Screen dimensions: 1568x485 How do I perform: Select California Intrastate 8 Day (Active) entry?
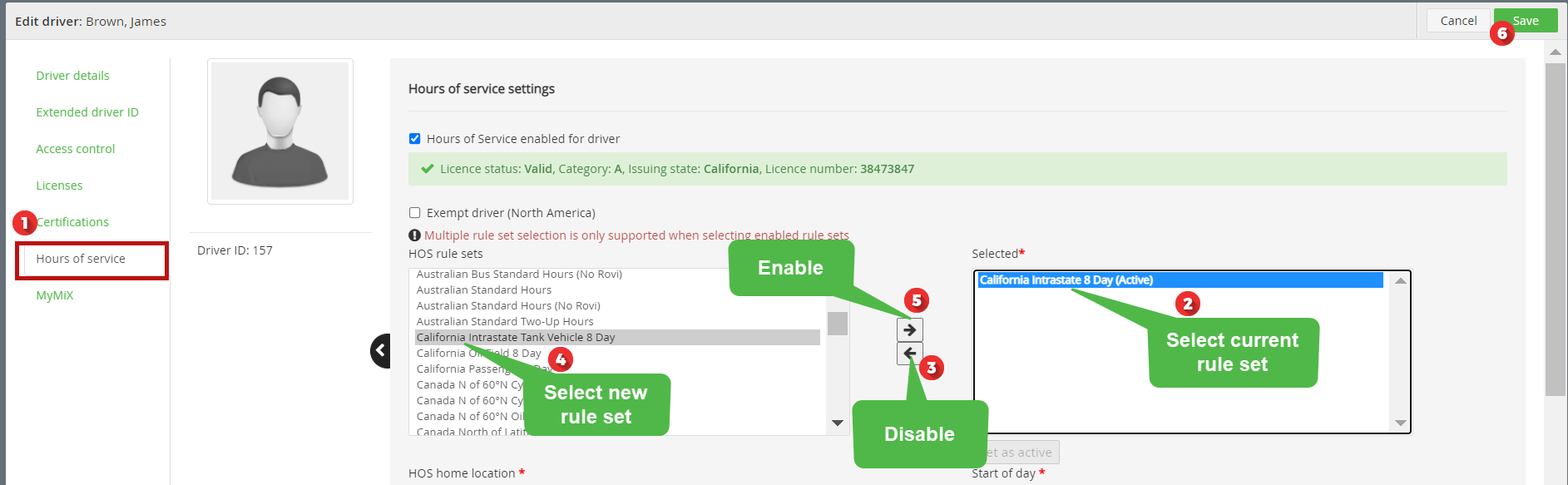click(1065, 280)
